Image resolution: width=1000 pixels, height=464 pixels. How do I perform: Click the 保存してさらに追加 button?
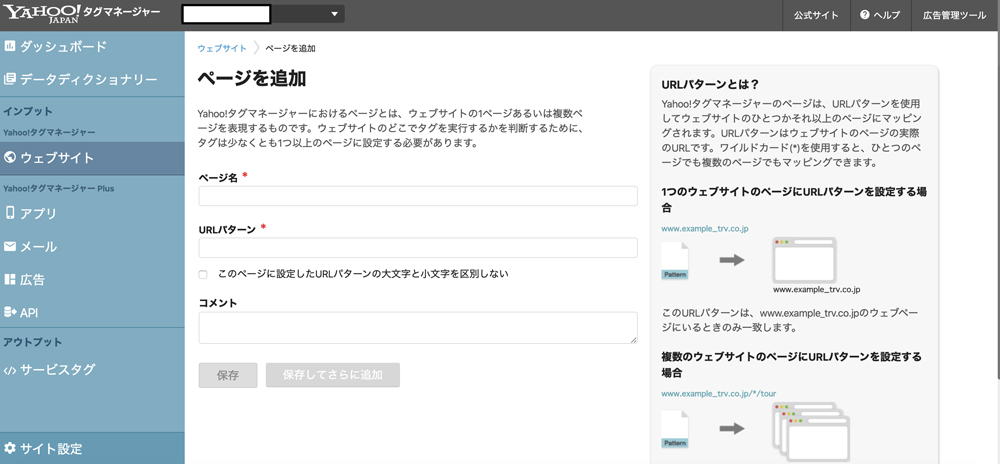[333, 375]
